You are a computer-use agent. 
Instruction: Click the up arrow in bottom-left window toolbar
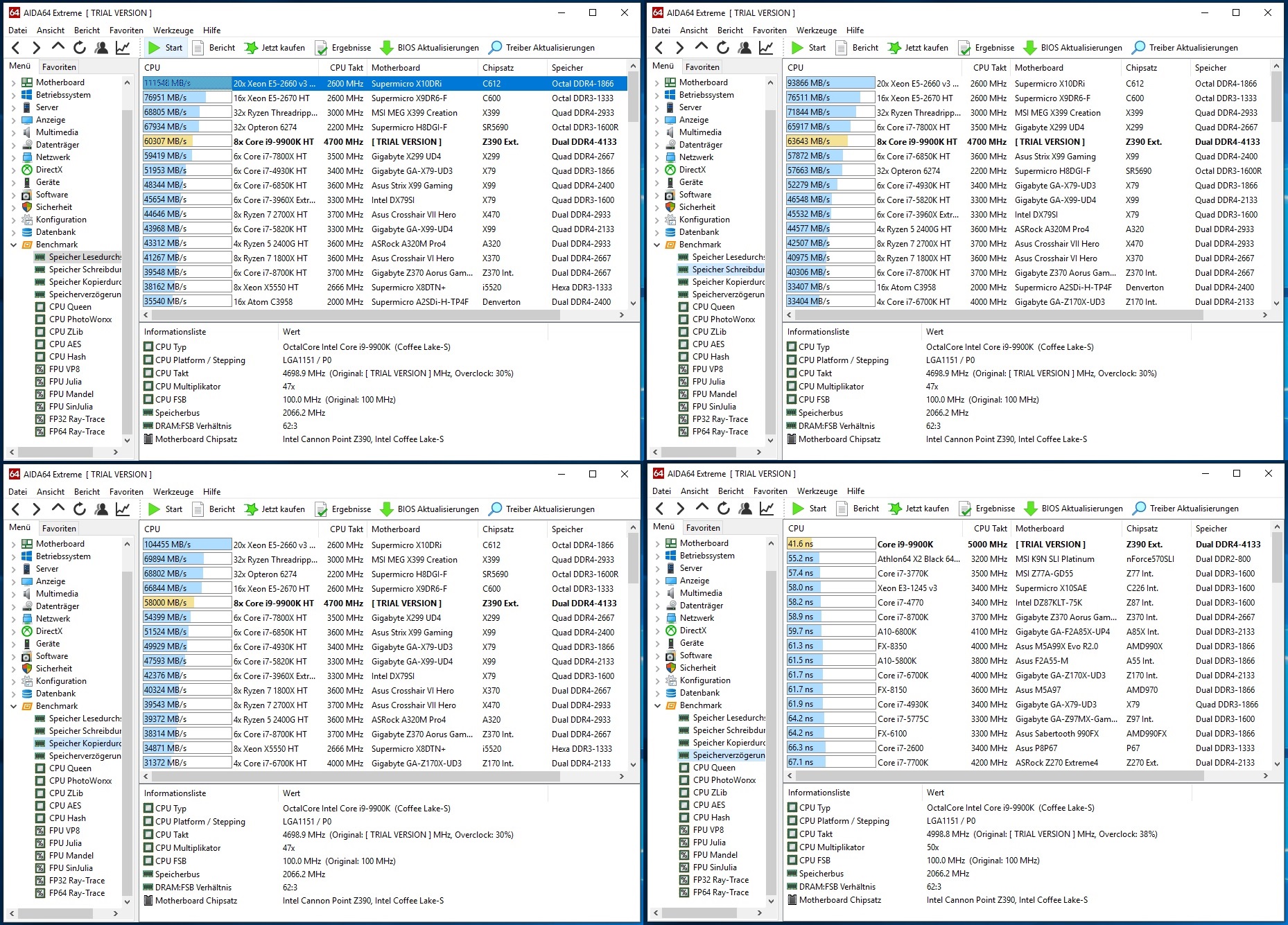tap(58, 509)
